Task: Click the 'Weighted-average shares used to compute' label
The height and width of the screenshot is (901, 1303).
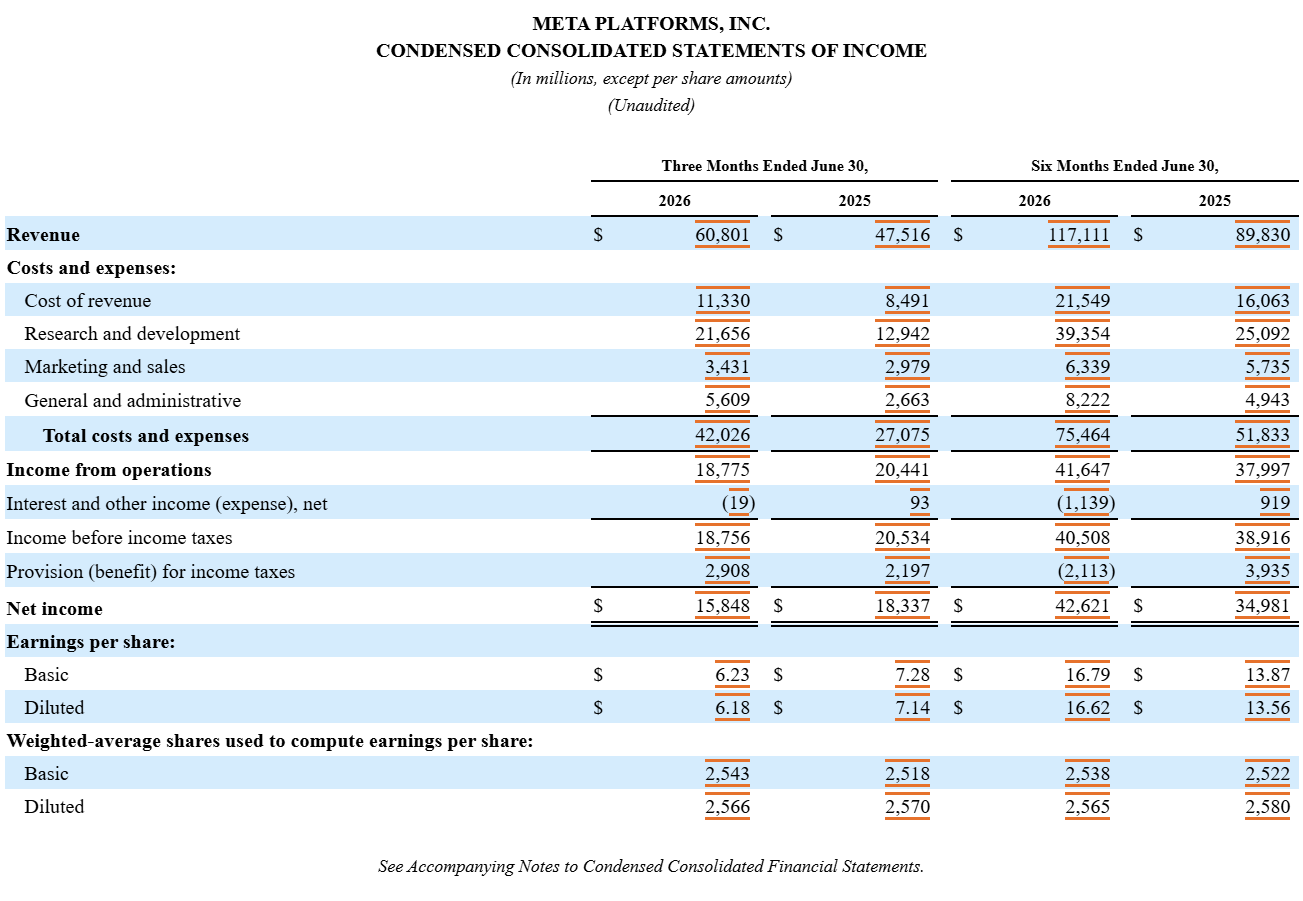Action: 270,741
